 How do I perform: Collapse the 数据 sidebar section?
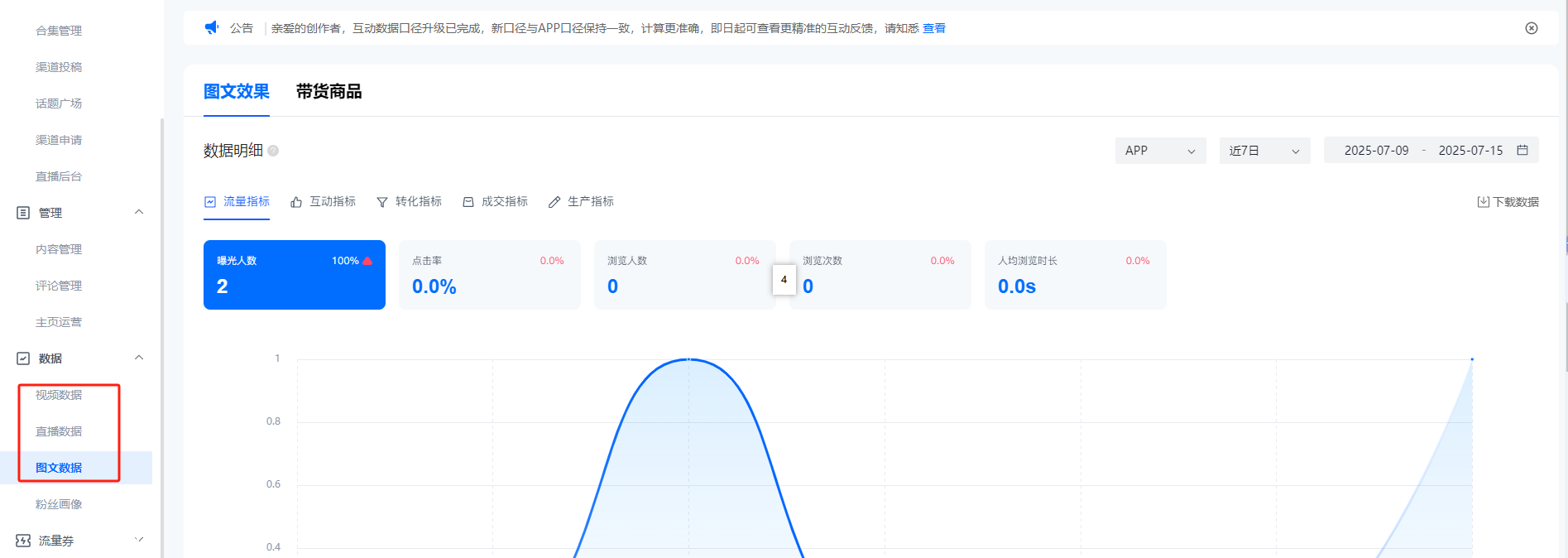coord(139,358)
